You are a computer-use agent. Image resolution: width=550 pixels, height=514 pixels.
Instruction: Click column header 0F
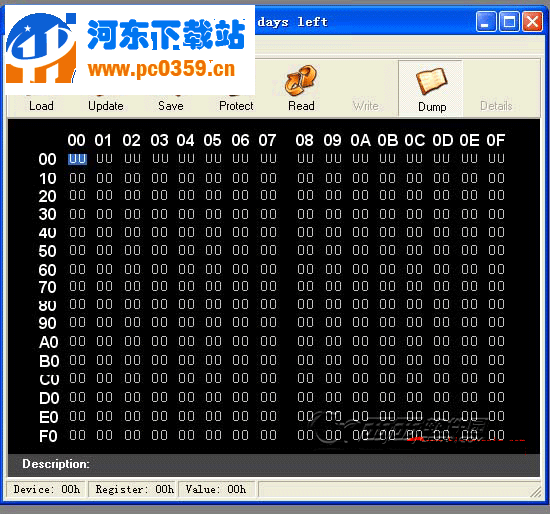coord(496,140)
